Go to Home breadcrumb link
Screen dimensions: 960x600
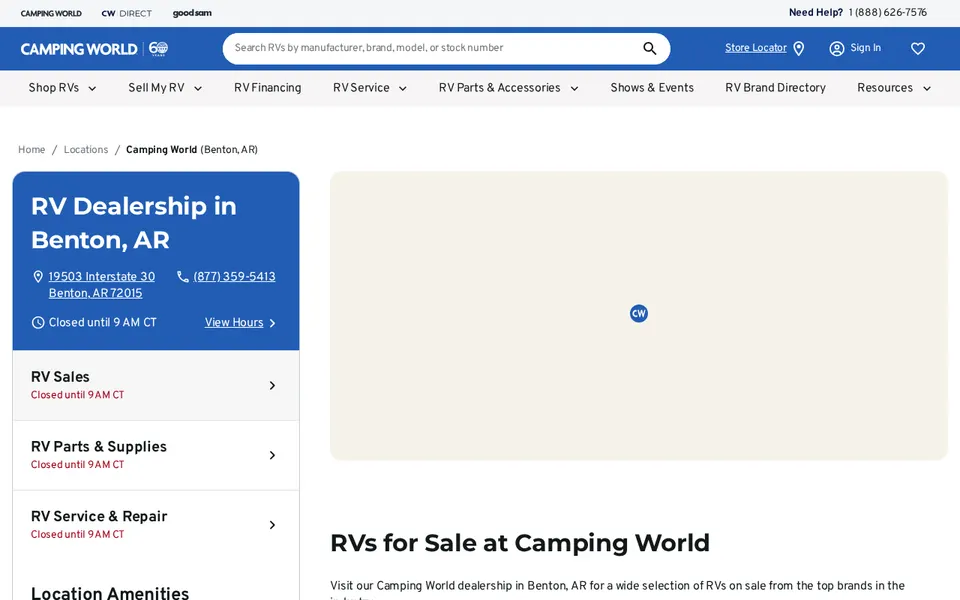(31, 150)
